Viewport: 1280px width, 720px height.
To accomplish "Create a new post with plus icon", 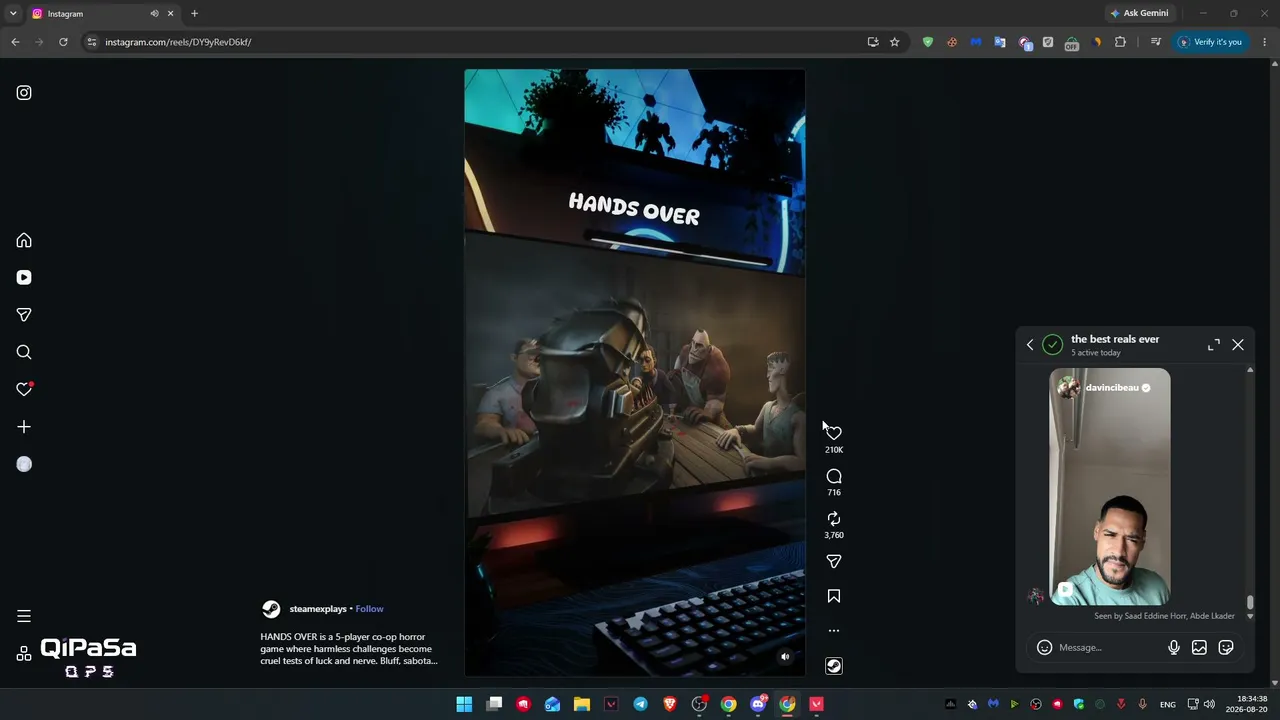I will 24,427.
